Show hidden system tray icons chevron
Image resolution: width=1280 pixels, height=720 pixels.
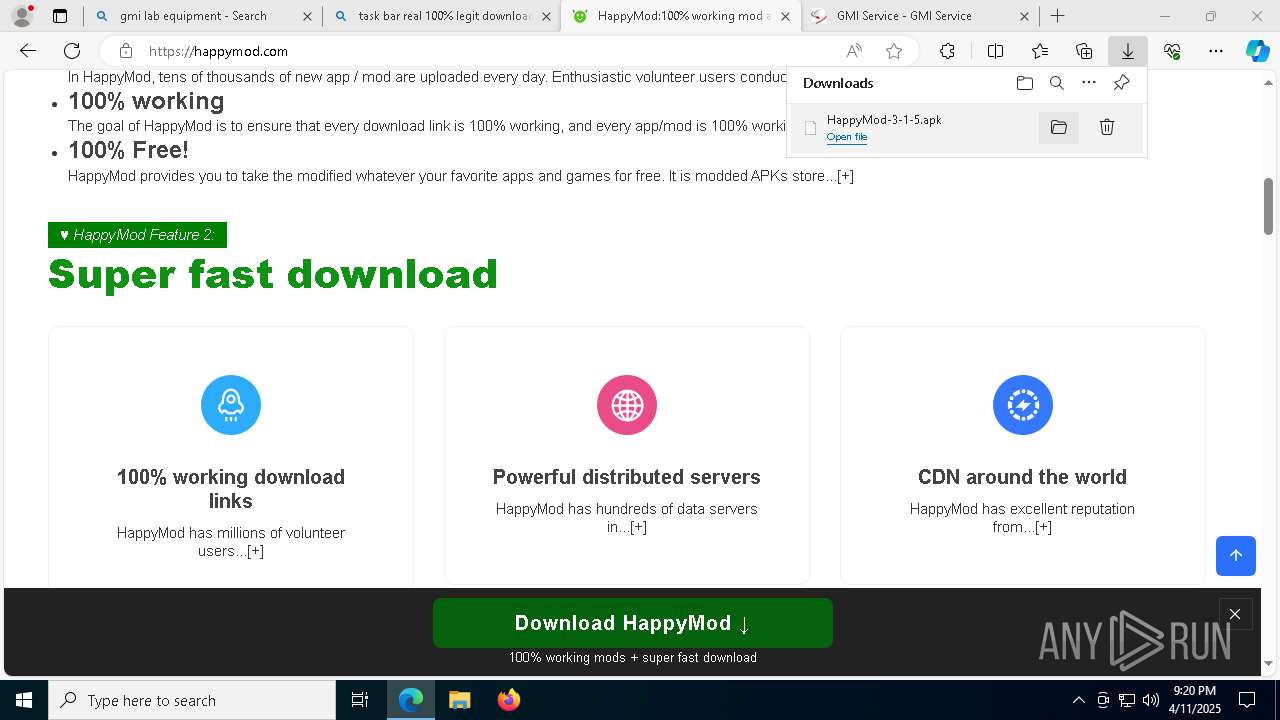point(1078,700)
